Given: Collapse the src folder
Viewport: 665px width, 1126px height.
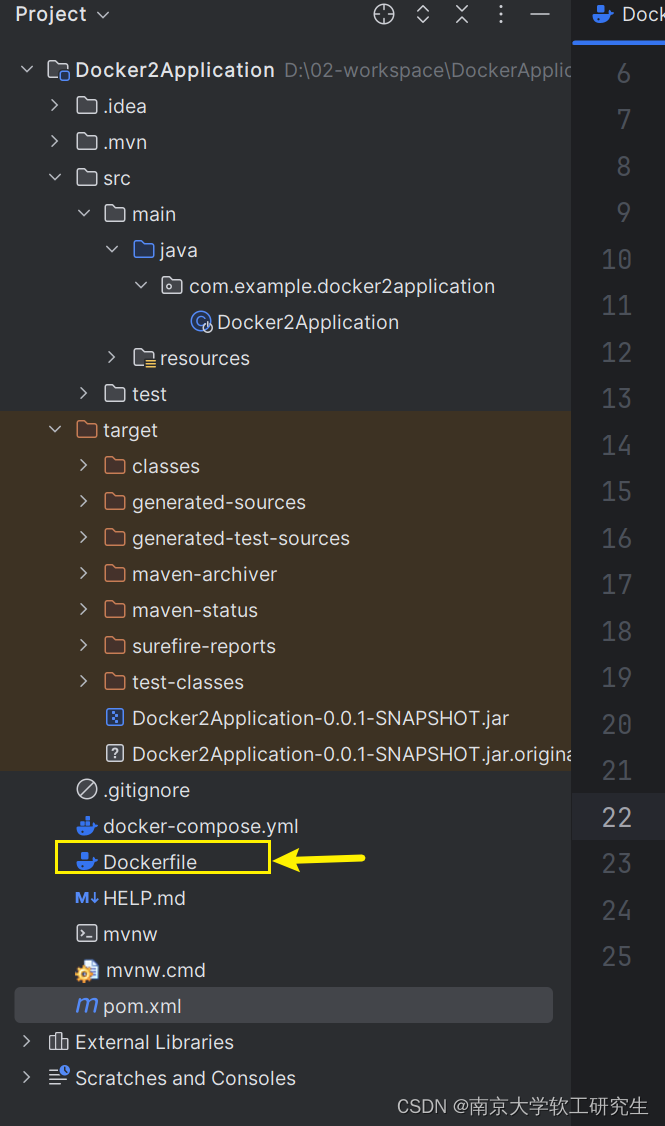Looking at the screenshot, I should pyautogui.click(x=55, y=177).
